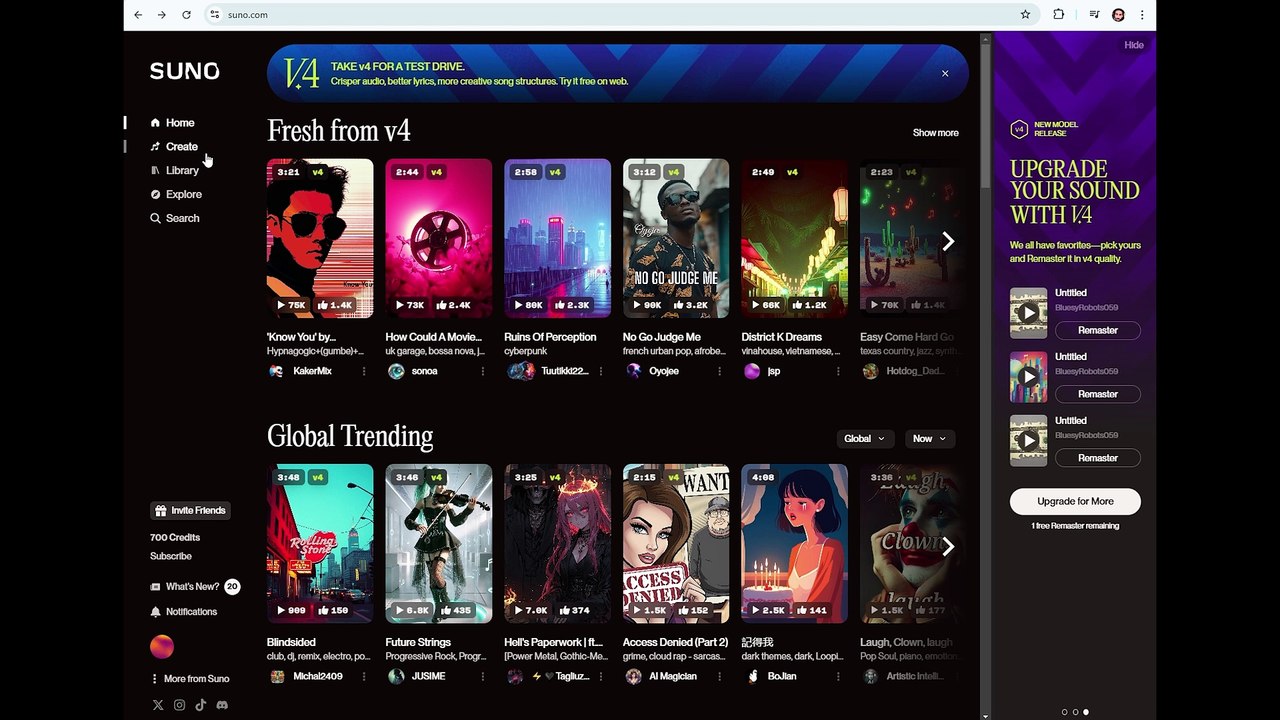Open What's New updates

pos(194,587)
